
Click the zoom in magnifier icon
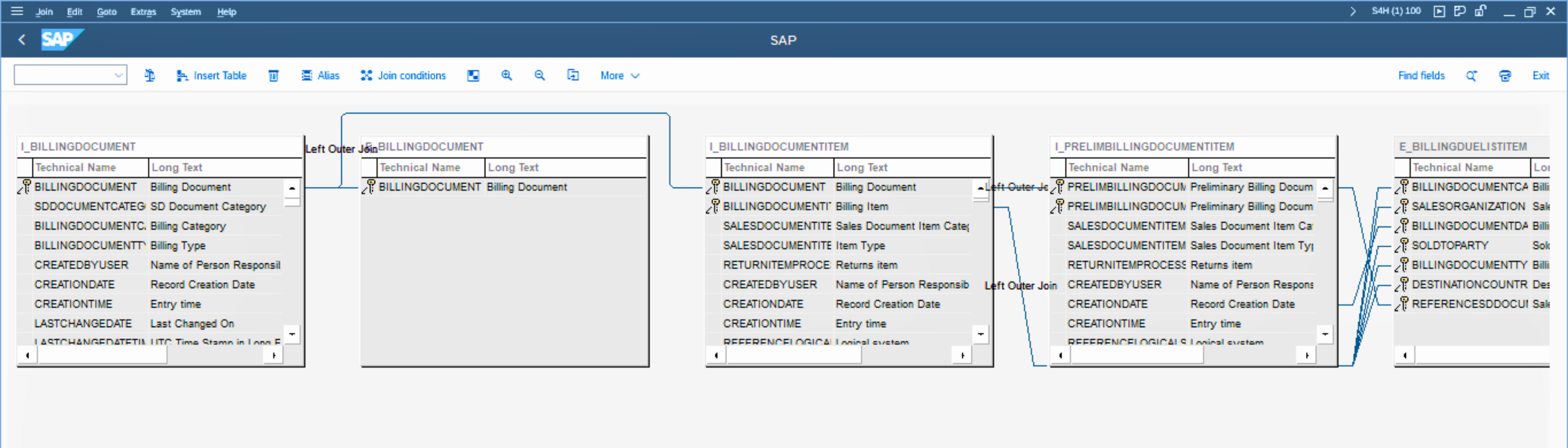(506, 75)
